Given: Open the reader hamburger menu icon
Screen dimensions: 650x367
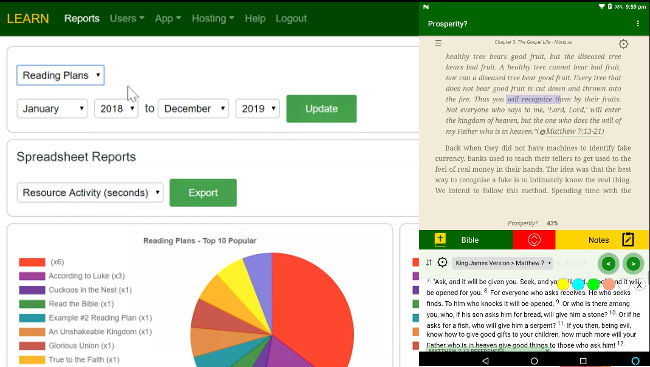Looking at the screenshot, I should 438,43.
